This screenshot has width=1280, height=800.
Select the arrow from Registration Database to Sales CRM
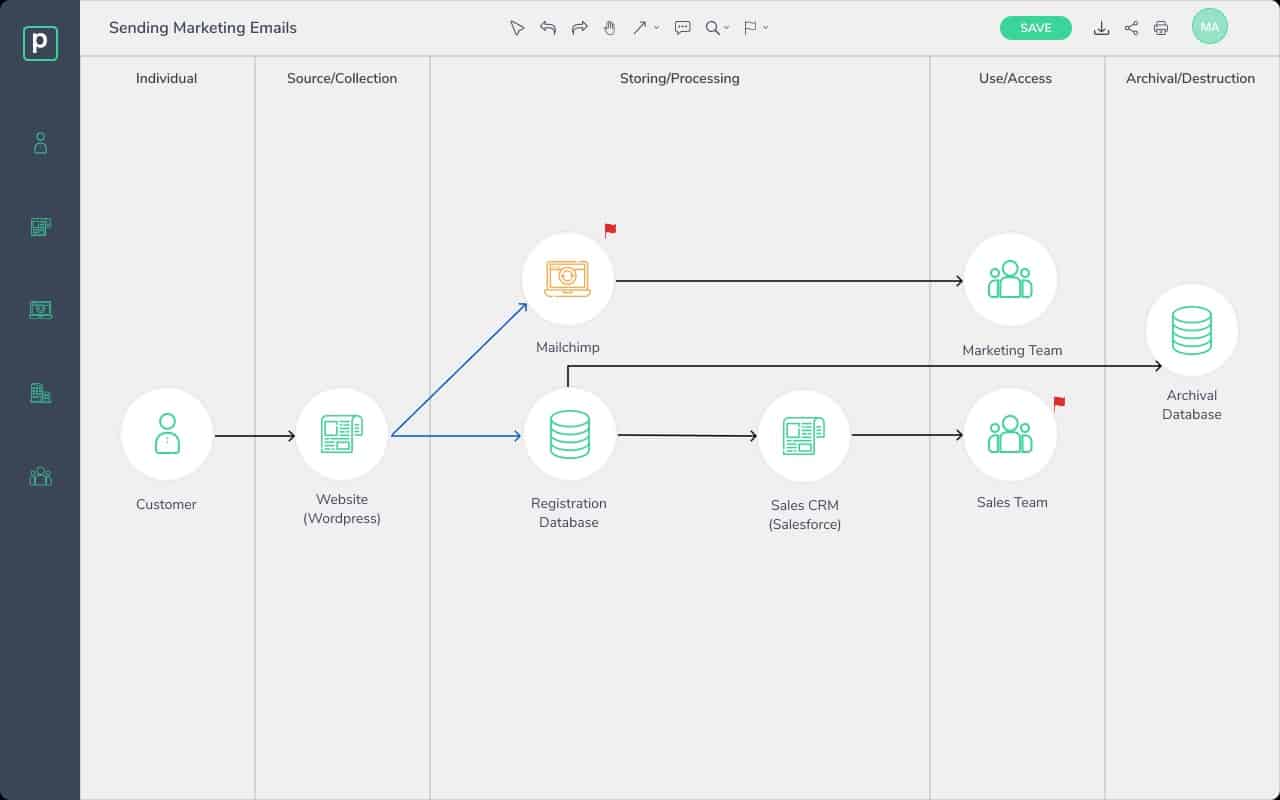tap(688, 435)
